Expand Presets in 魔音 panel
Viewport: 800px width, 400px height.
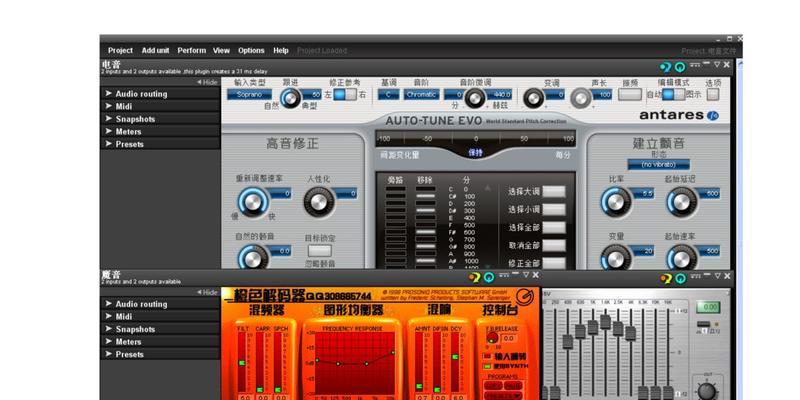coord(160,354)
